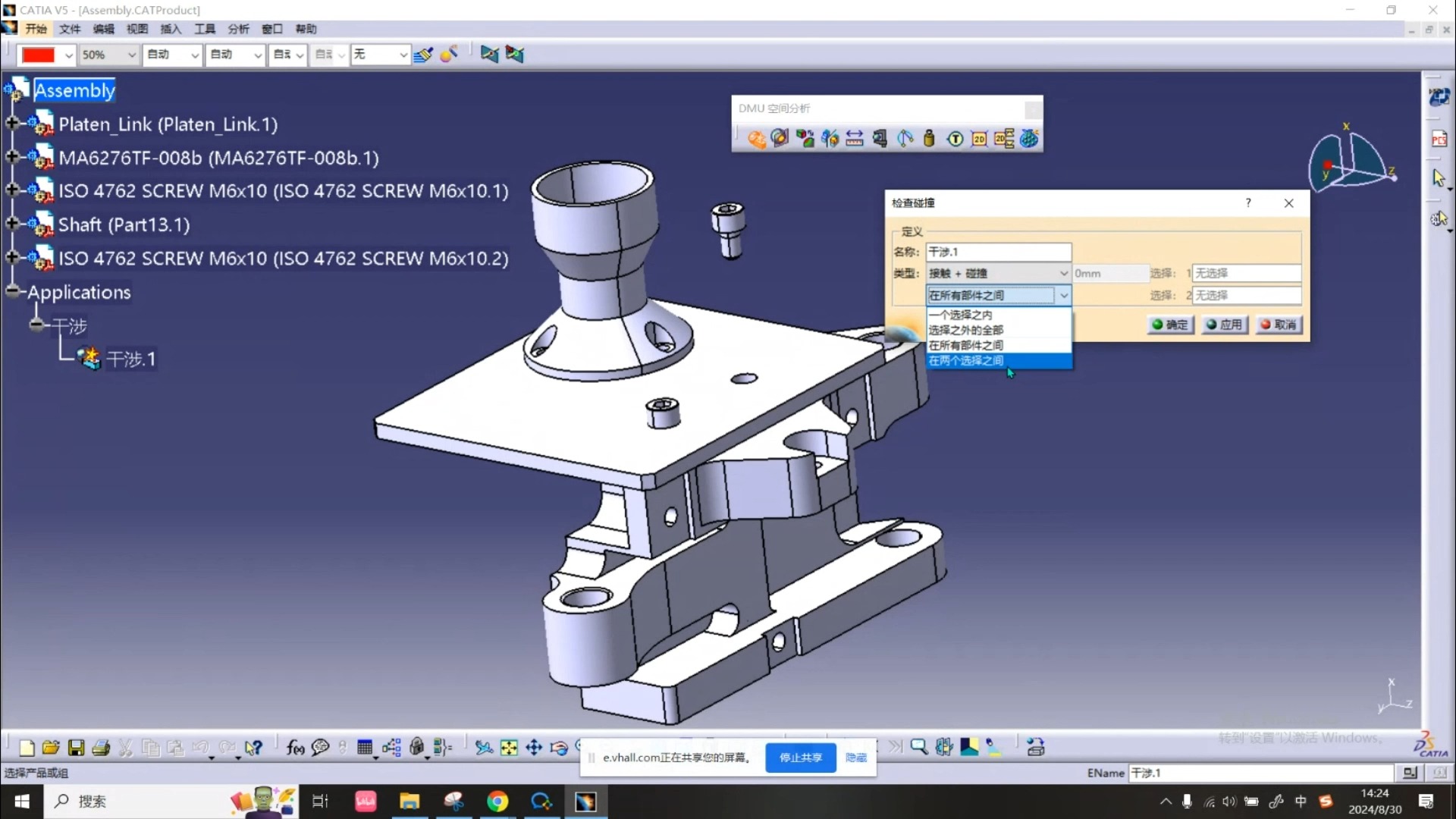
Task: Expand the Platen_Link tree node
Action: 12,124
